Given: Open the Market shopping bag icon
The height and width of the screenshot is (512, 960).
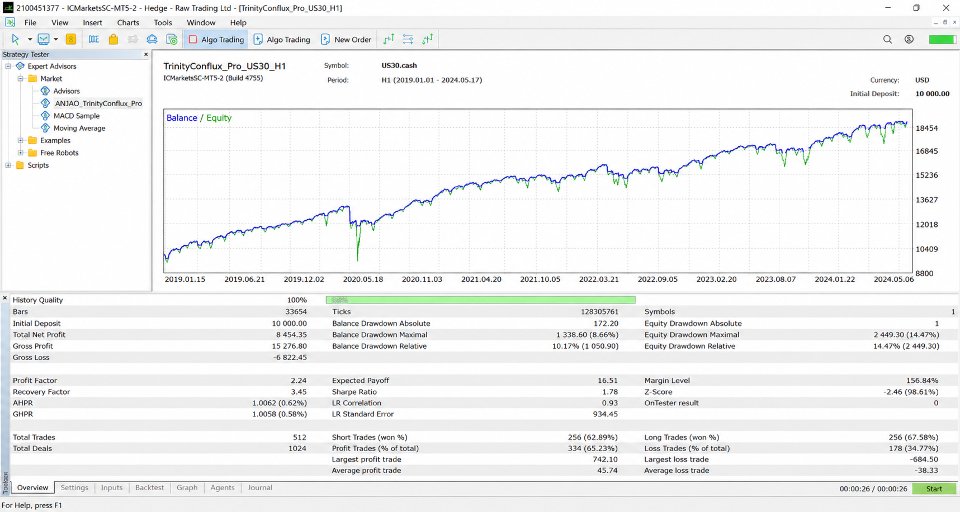Looking at the screenshot, I should (113, 39).
